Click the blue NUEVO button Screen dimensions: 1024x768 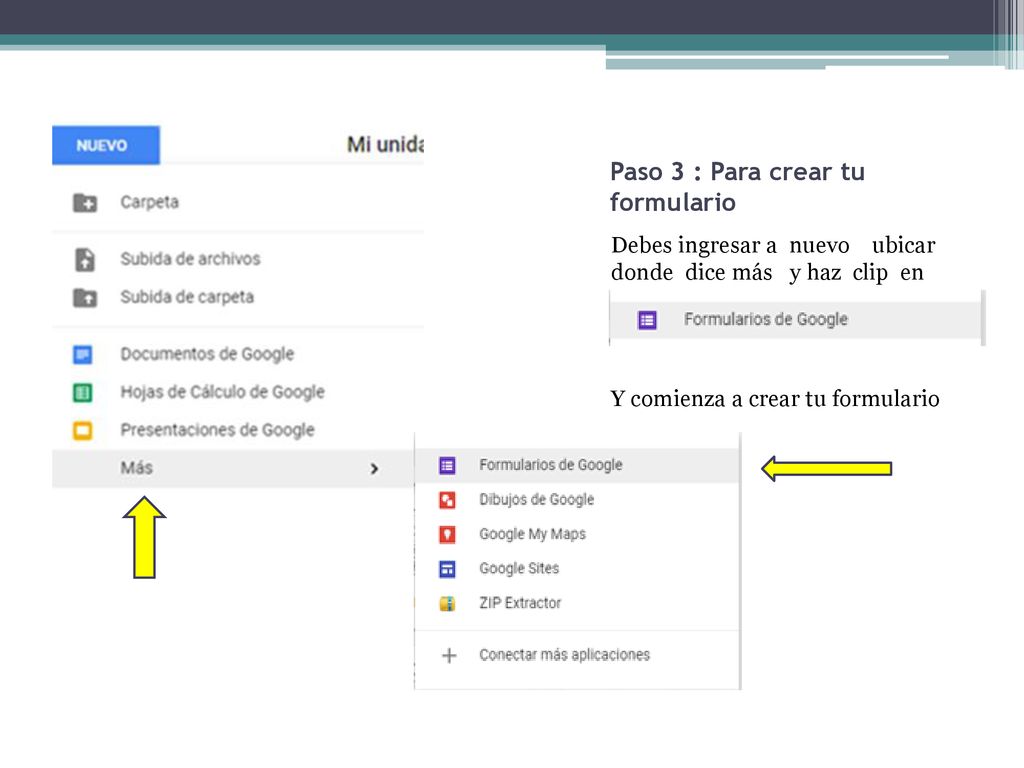106,145
